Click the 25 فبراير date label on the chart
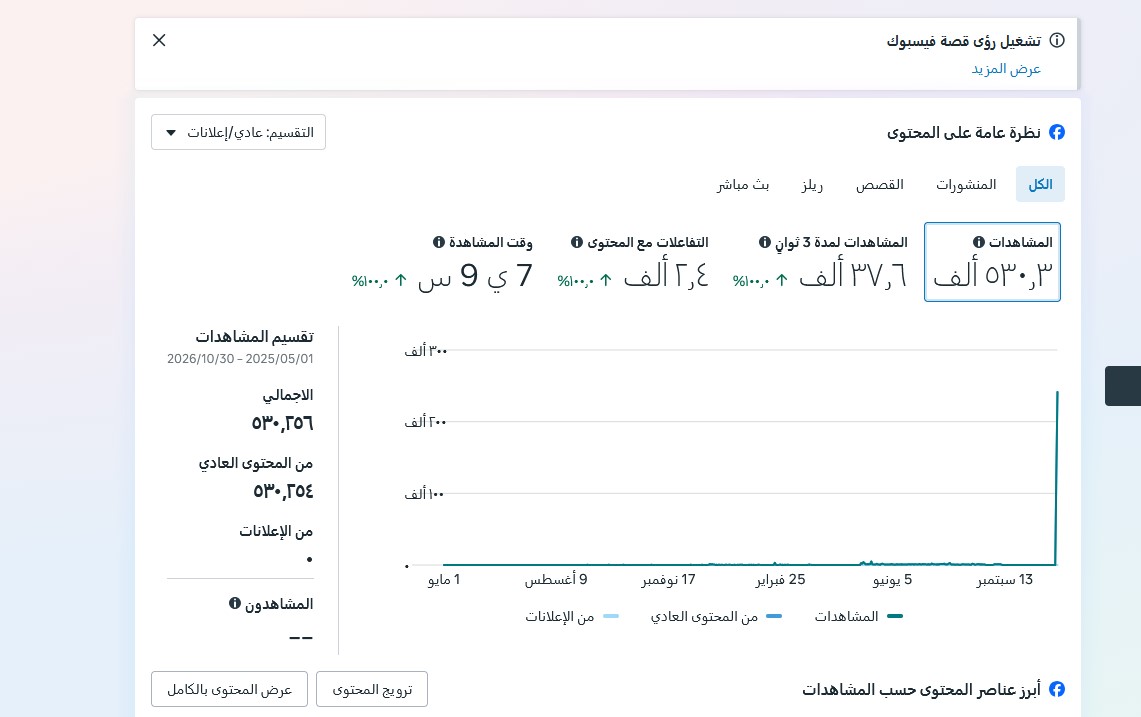Image resolution: width=1141 pixels, height=717 pixels. click(x=780, y=579)
